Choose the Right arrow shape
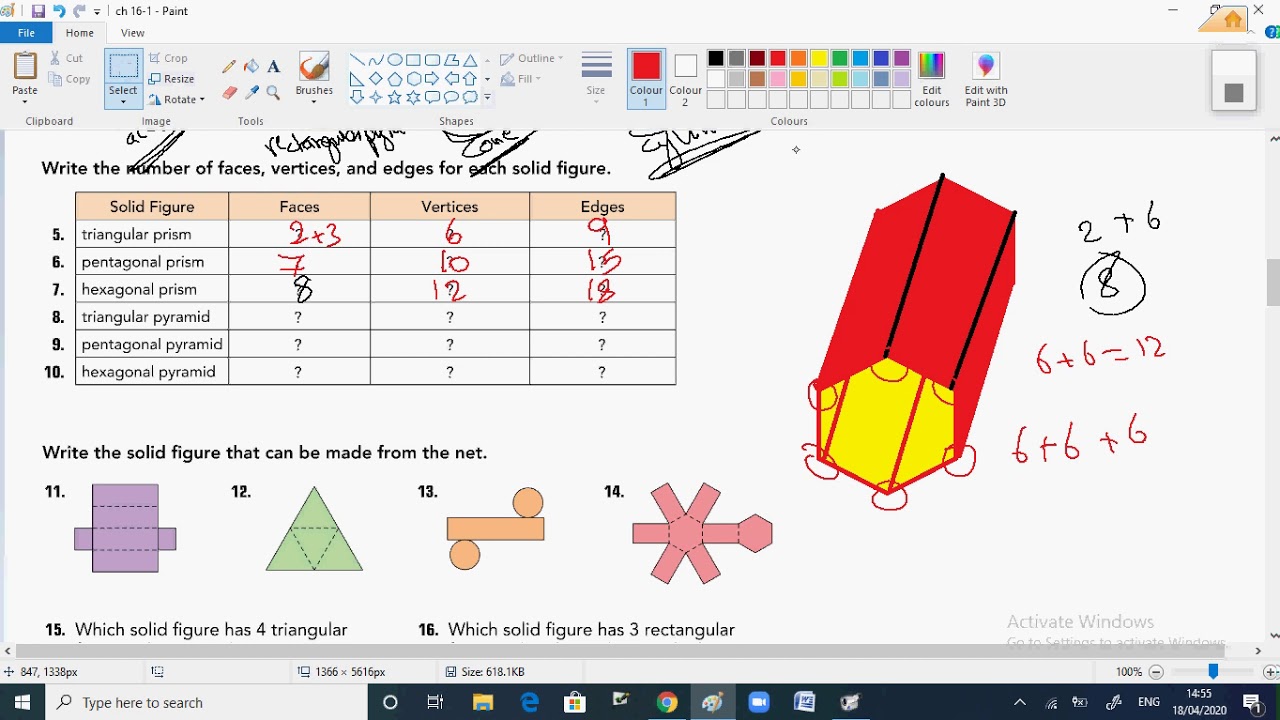1280x720 pixels. [432, 79]
